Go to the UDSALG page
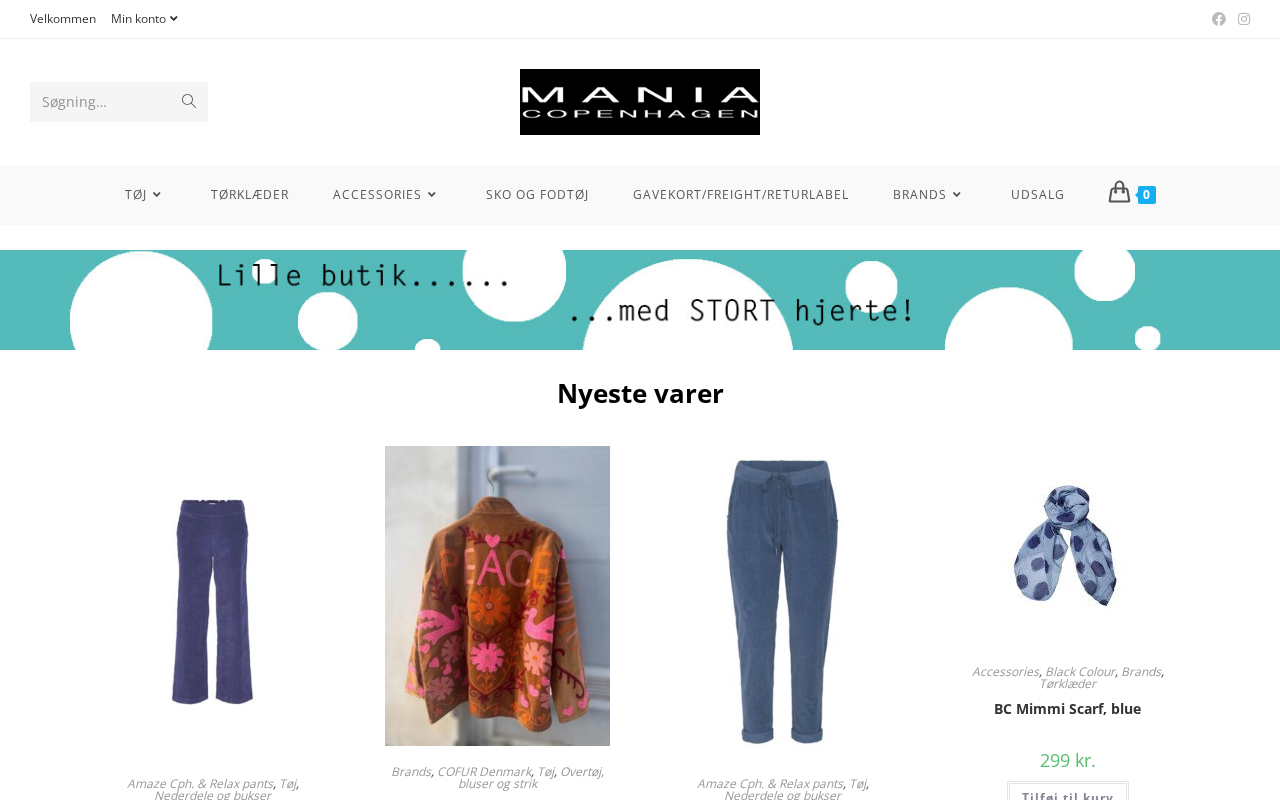The height and width of the screenshot is (800, 1280). (x=1038, y=195)
